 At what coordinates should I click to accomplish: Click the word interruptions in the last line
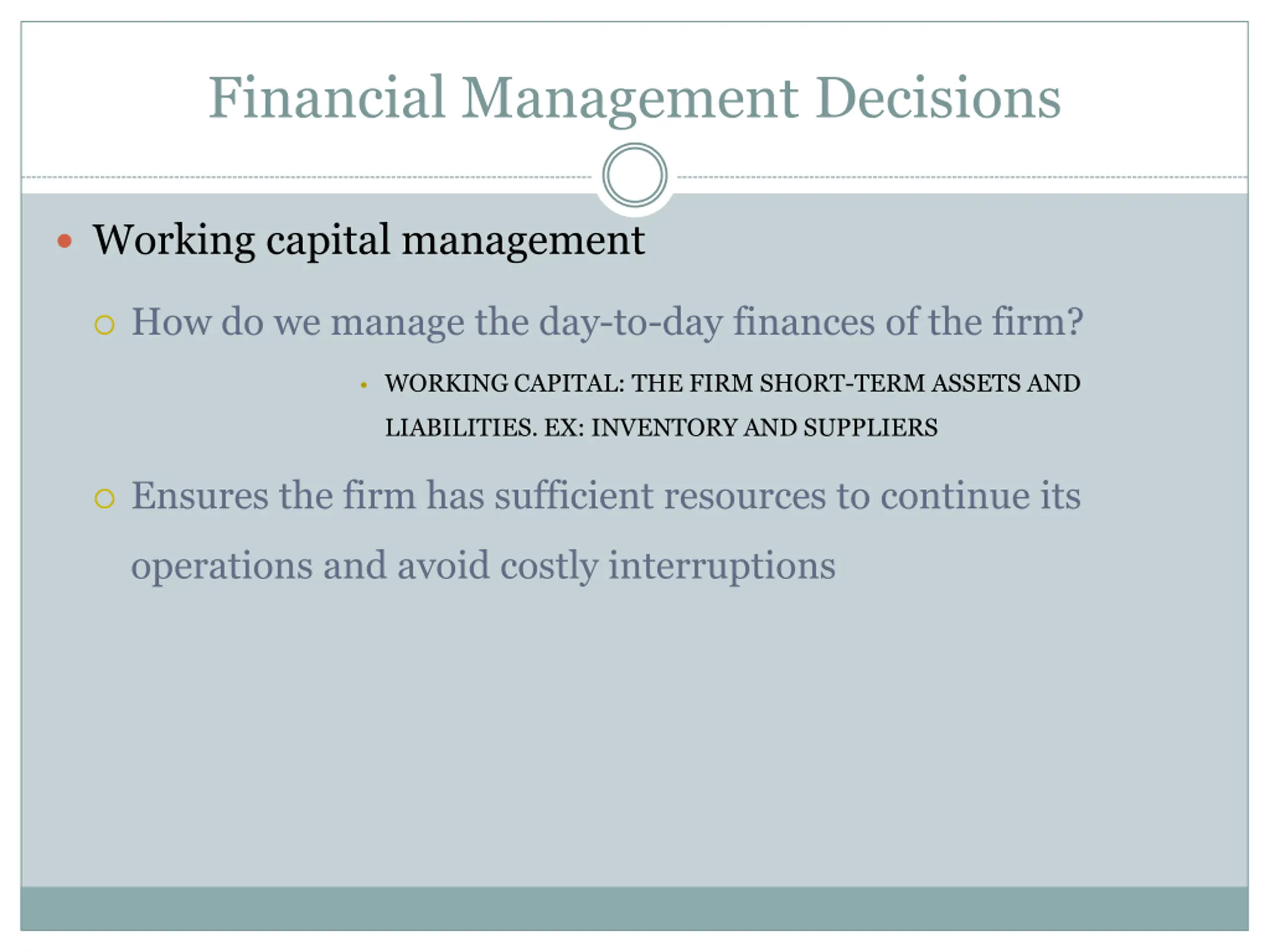(722, 566)
